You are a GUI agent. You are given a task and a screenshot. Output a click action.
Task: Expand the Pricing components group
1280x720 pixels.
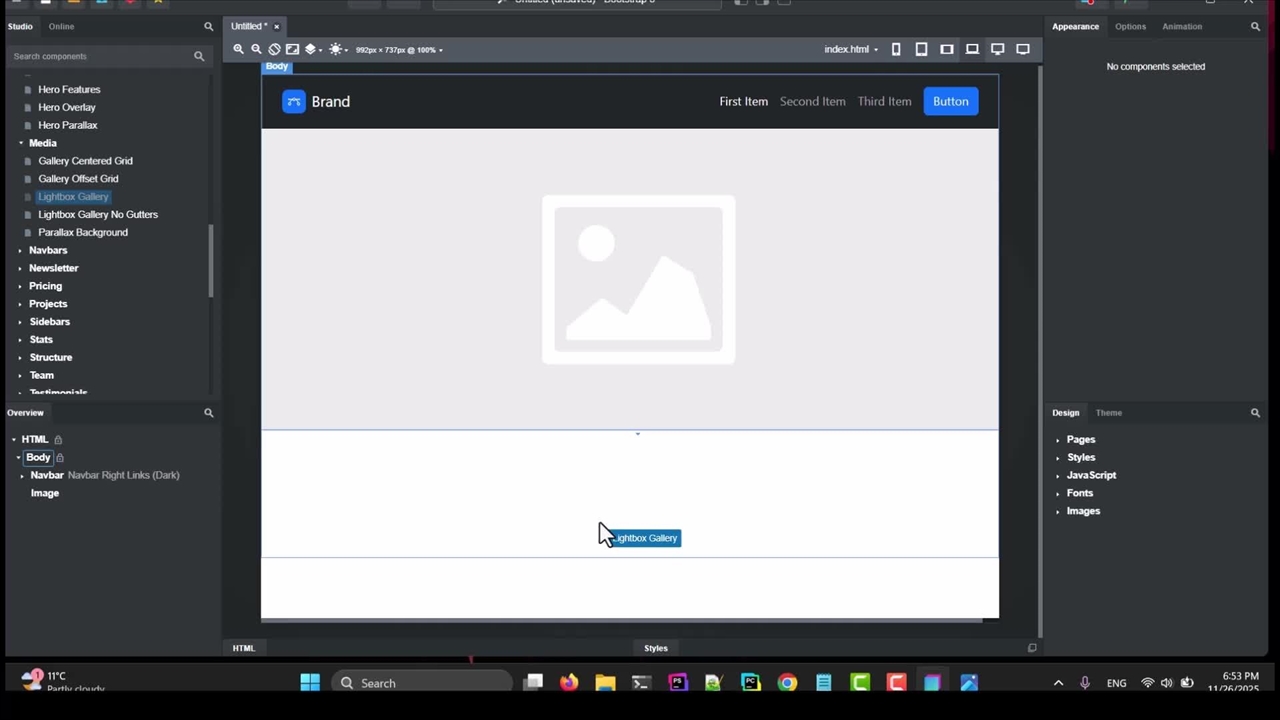[20, 286]
